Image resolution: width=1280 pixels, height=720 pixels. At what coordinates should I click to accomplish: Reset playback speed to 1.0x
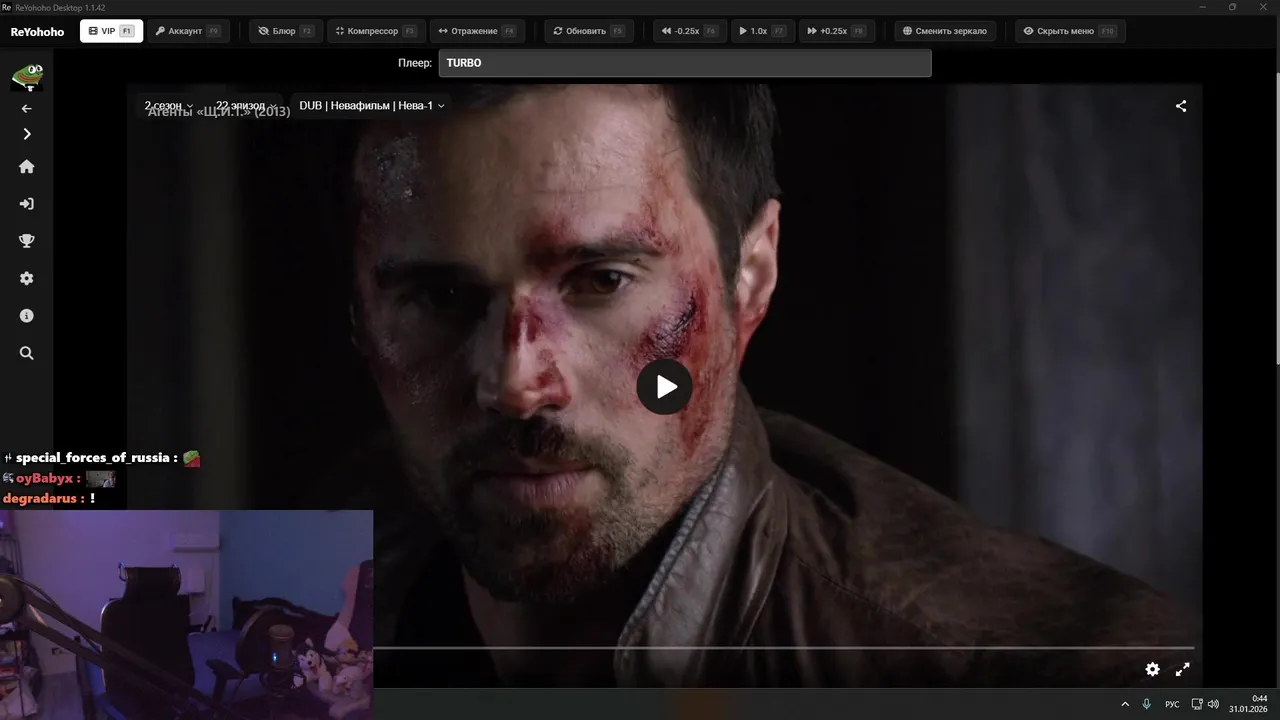[762, 31]
